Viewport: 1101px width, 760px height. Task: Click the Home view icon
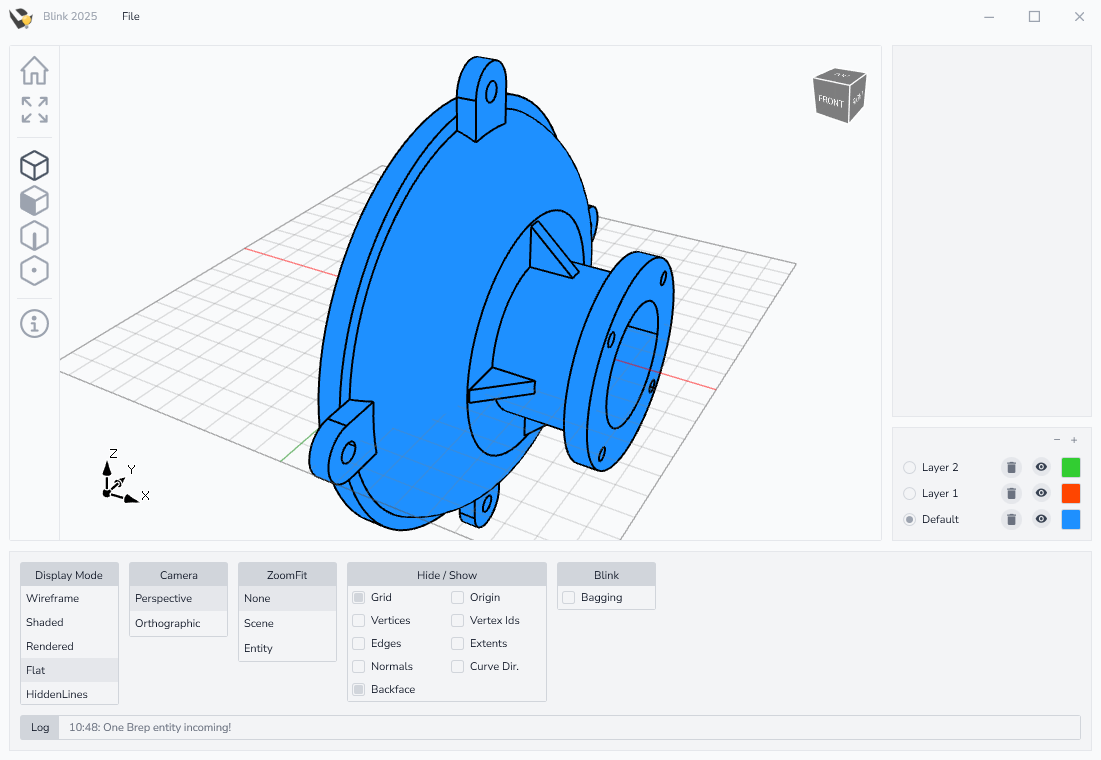click(x=34, y=71)
